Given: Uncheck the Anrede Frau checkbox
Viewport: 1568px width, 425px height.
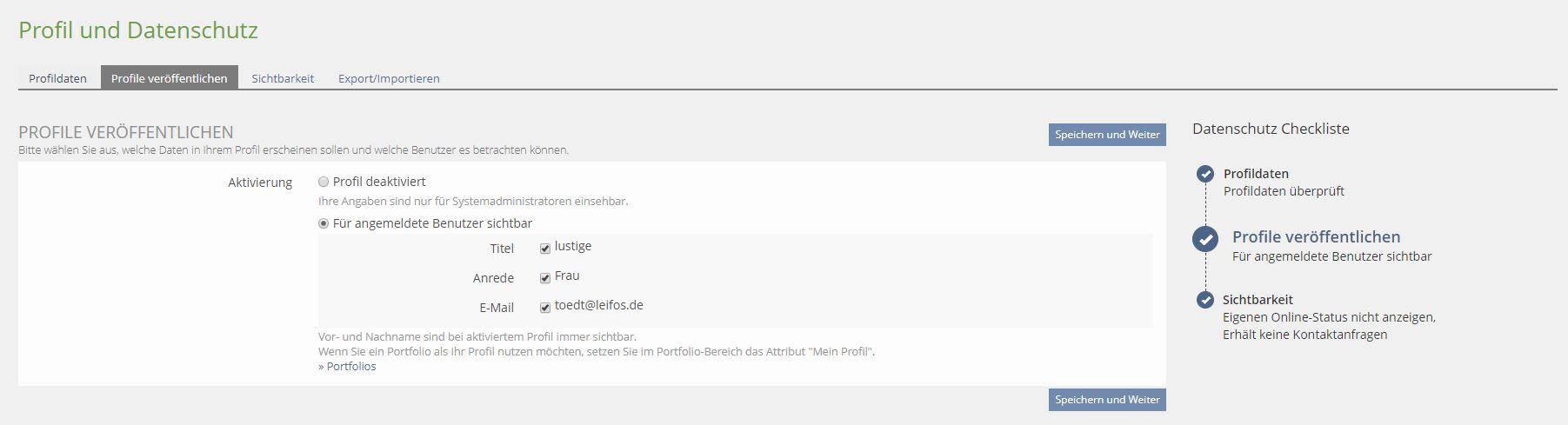Looking at the screenshot, I should click(x=545, y=278).
